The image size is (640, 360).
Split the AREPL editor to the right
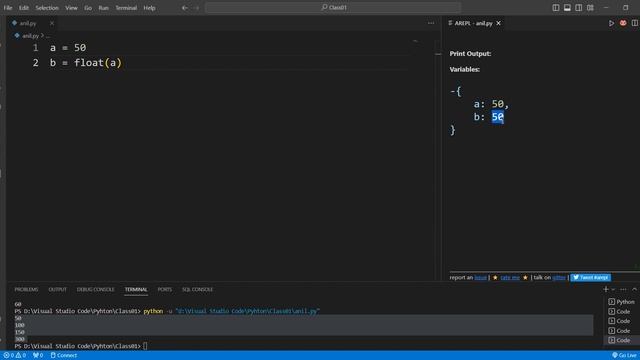(635, 23)
